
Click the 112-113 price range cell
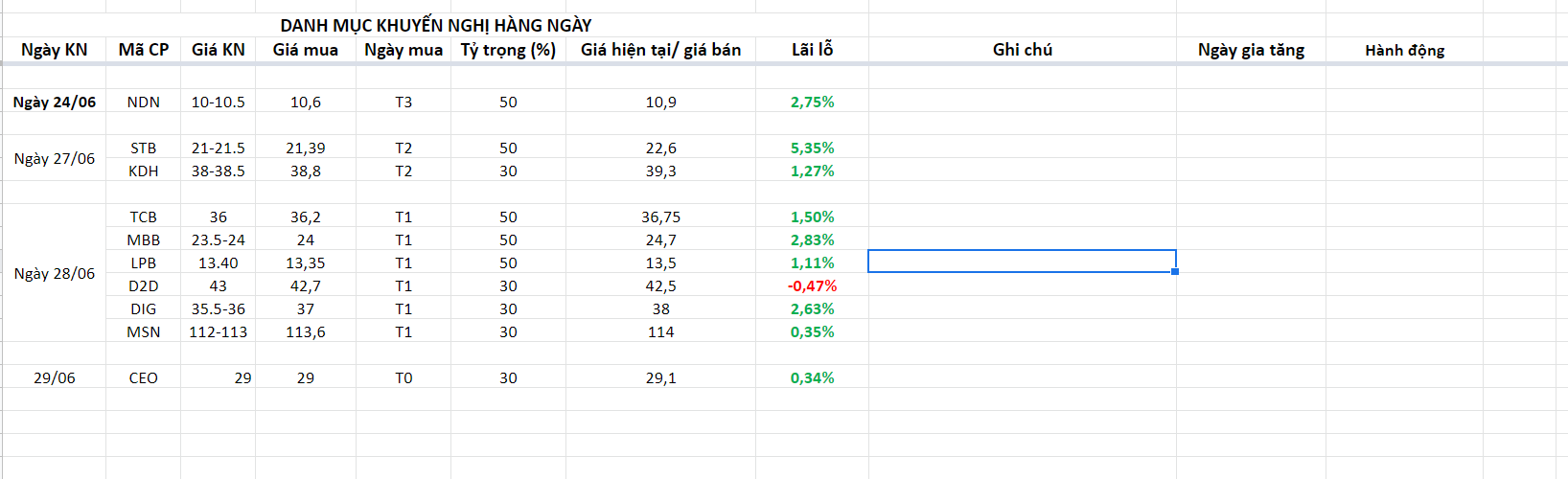click(219, 331)
